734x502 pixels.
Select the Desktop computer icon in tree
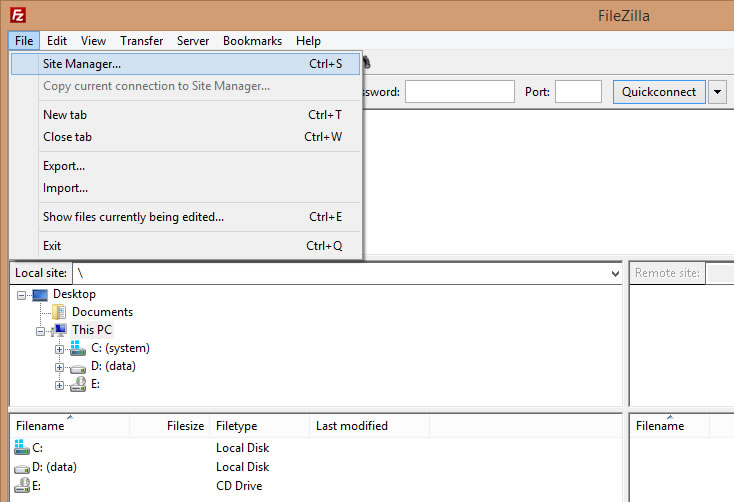pyautogui.click(x=40, y=295)
